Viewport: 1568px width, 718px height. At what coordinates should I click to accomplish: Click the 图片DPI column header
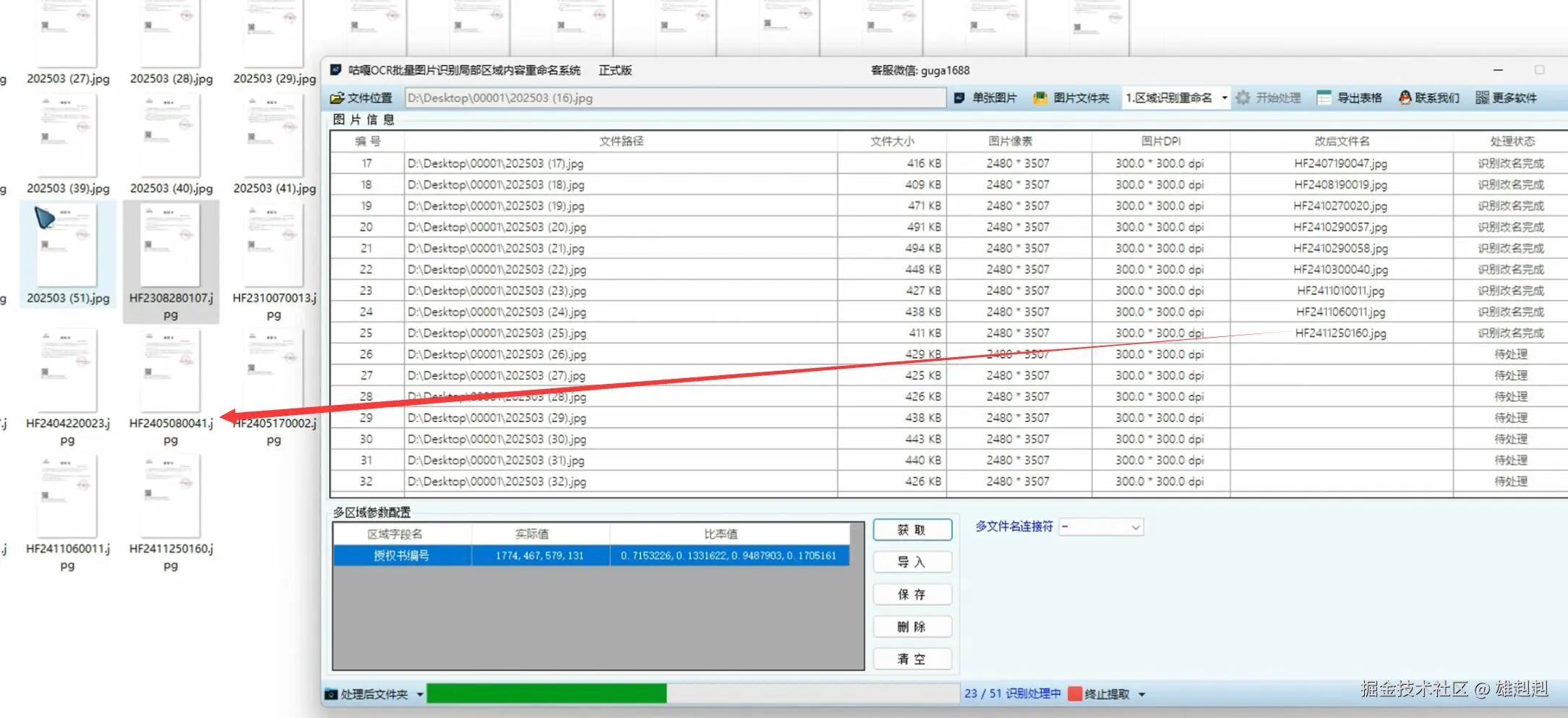pos(1161,142)
